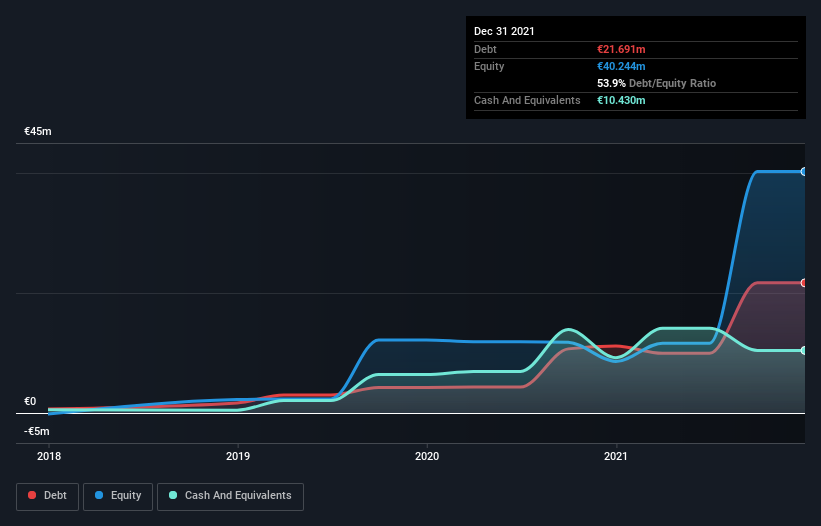Toggle the Equity series legend button

118,496
